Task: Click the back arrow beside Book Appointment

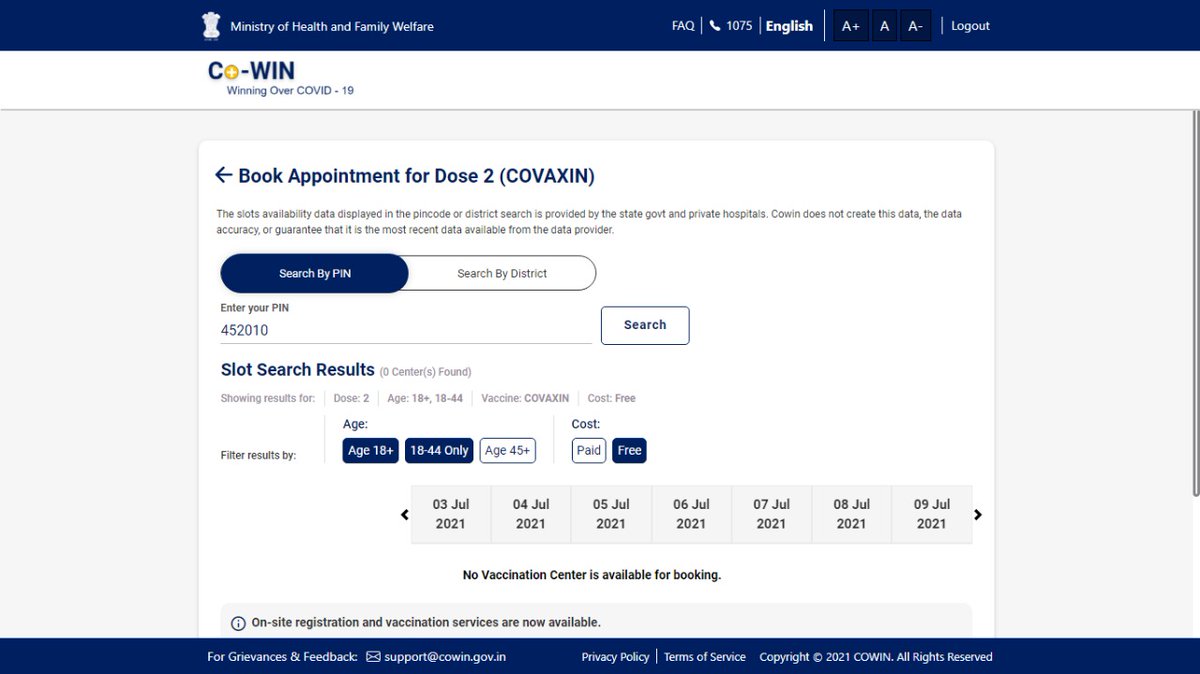Action: click(x=224, y=176)
